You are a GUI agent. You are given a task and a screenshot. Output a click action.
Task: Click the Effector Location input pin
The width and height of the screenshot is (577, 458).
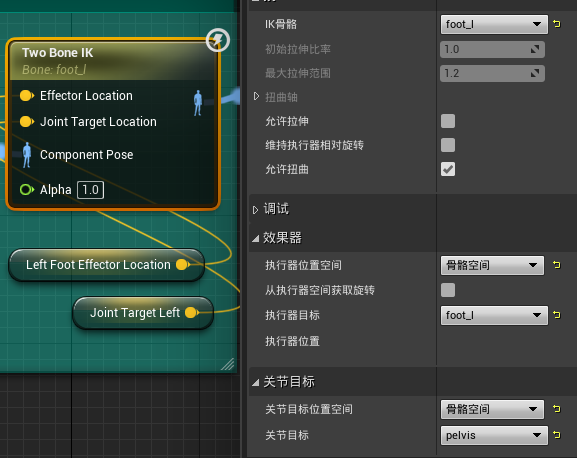(26, 96)
